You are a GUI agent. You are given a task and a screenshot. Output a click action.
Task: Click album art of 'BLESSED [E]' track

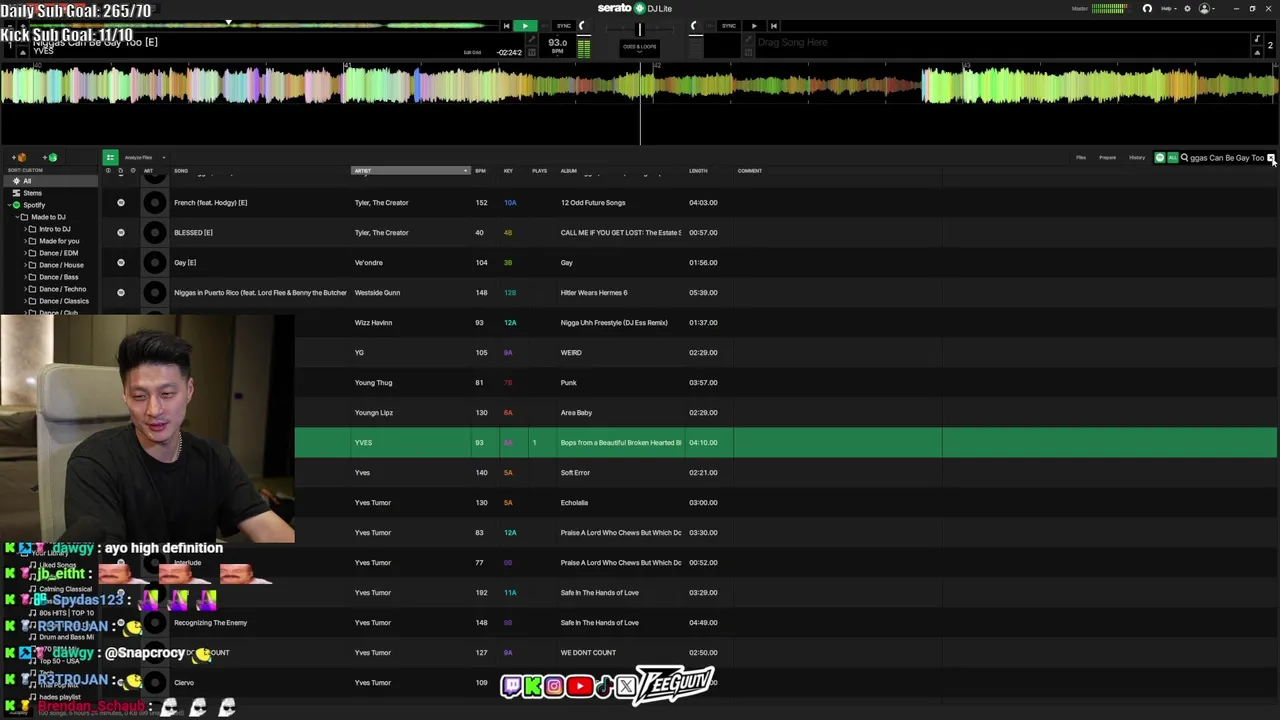(x=154, y=233)
